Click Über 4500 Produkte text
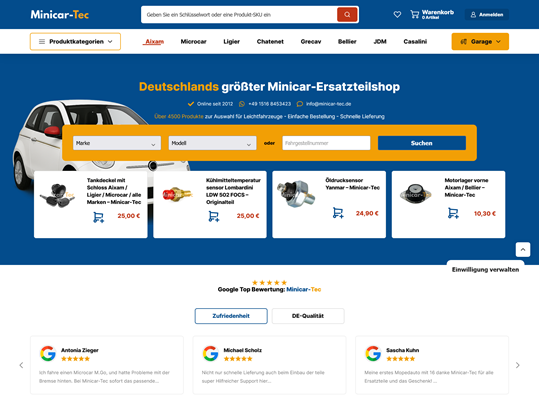The image size is (539, 405). click(x=179, y=117)
